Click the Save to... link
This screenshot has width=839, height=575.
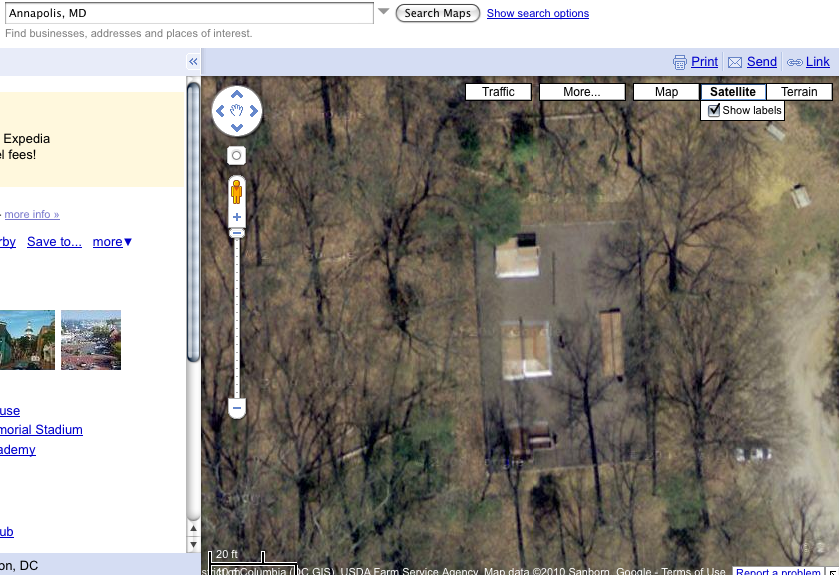[x=55, y=242]
